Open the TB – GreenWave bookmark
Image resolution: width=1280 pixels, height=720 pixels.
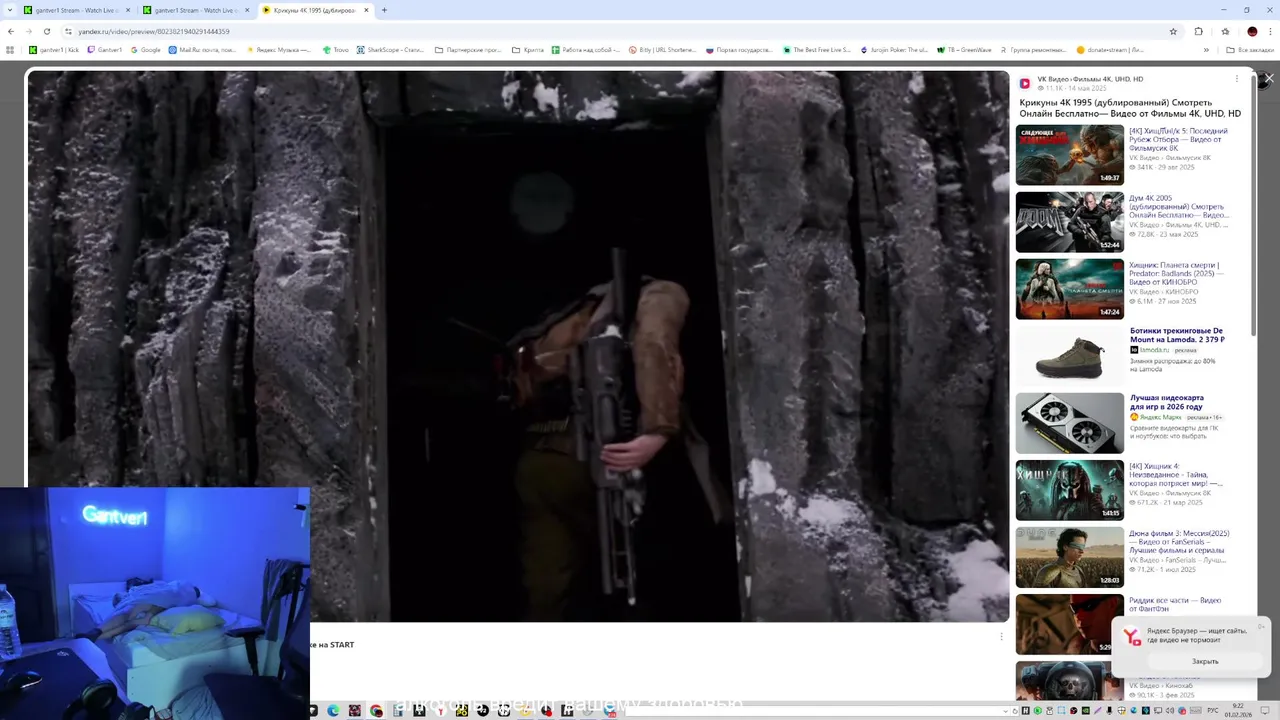(962, 49)
